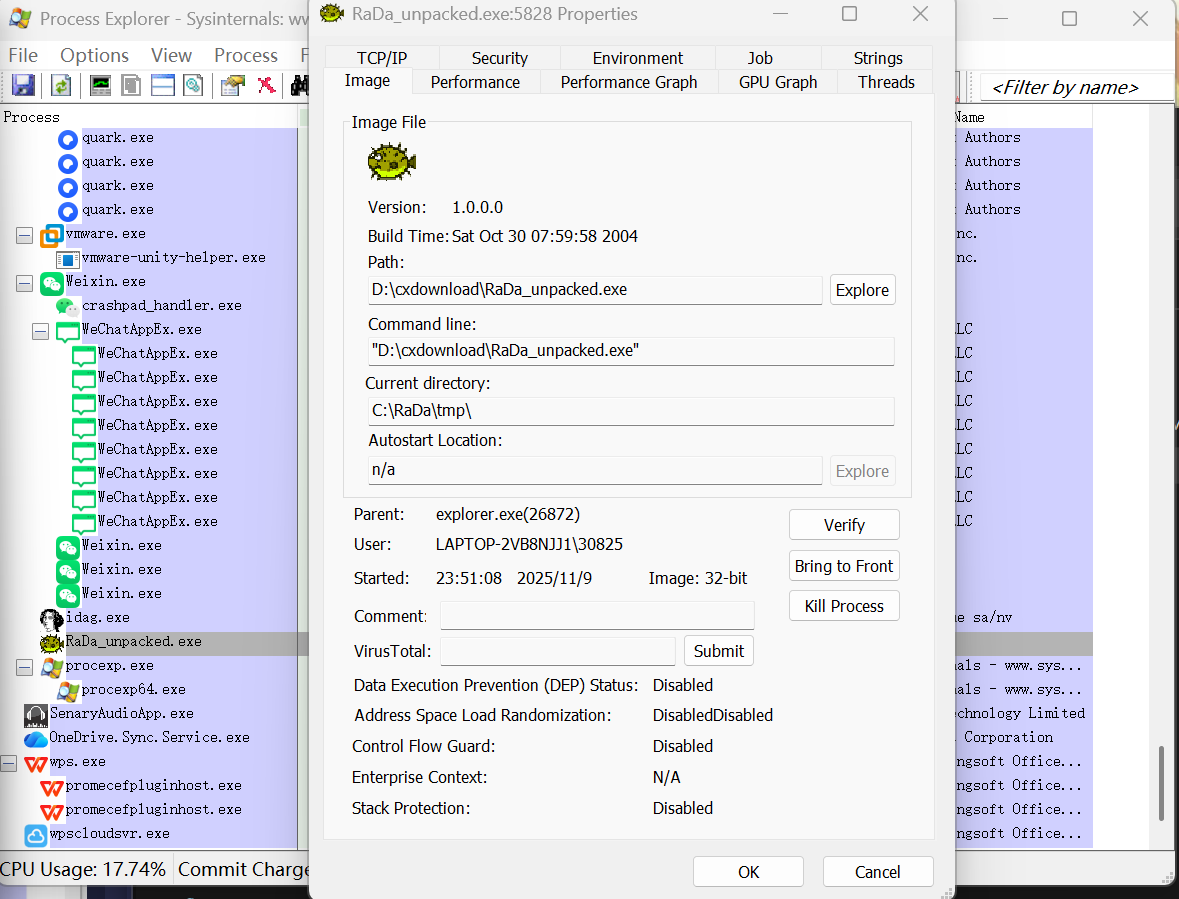Select the RaDa_unpacked.exe process row
This screenshot has width=1179, height=899.
(x=154, y=642)
